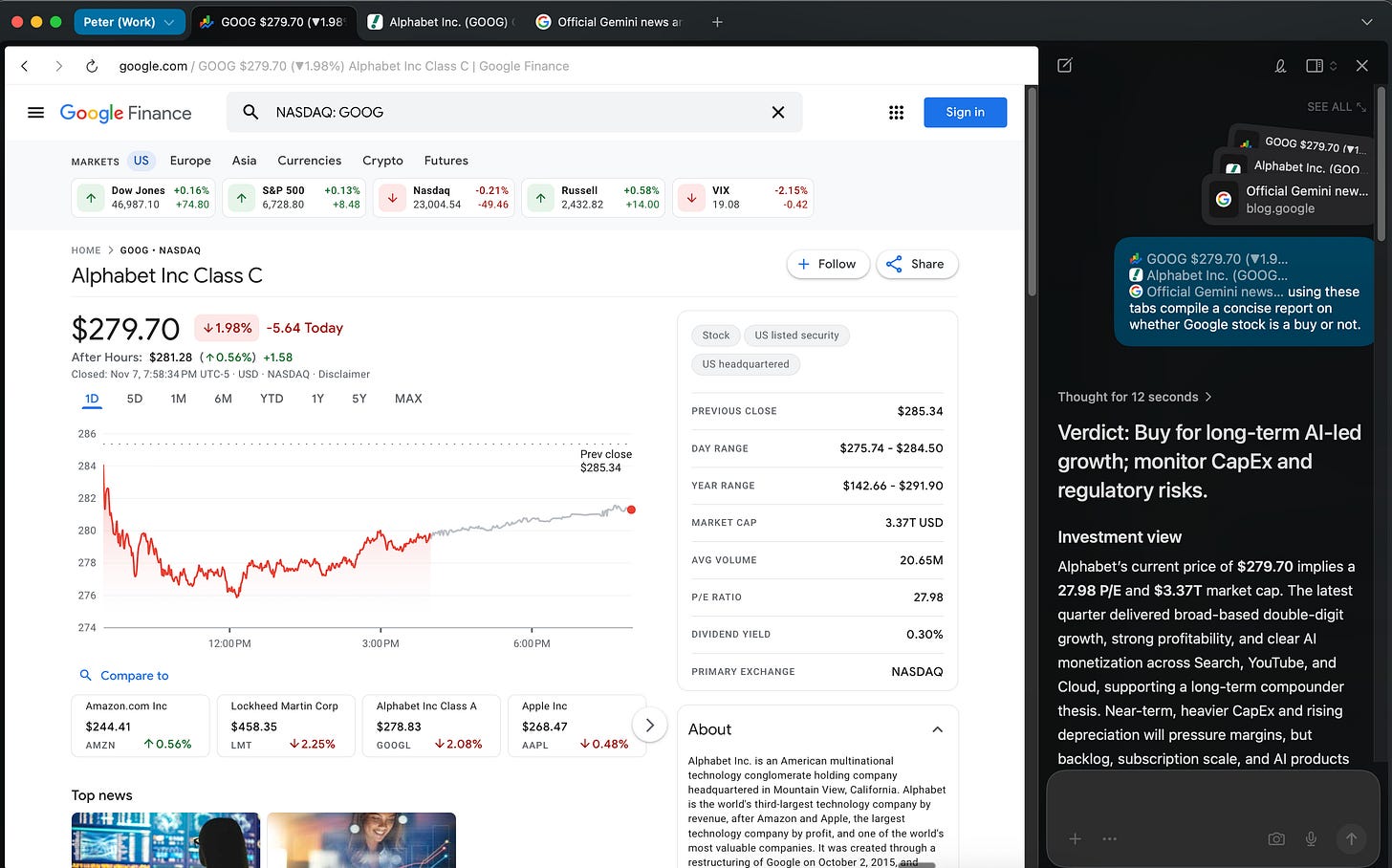Image resolution: width=1392 pixels, height=868 pixels.
Task: Open the Google apps grid
Action: tap(896, 112)
